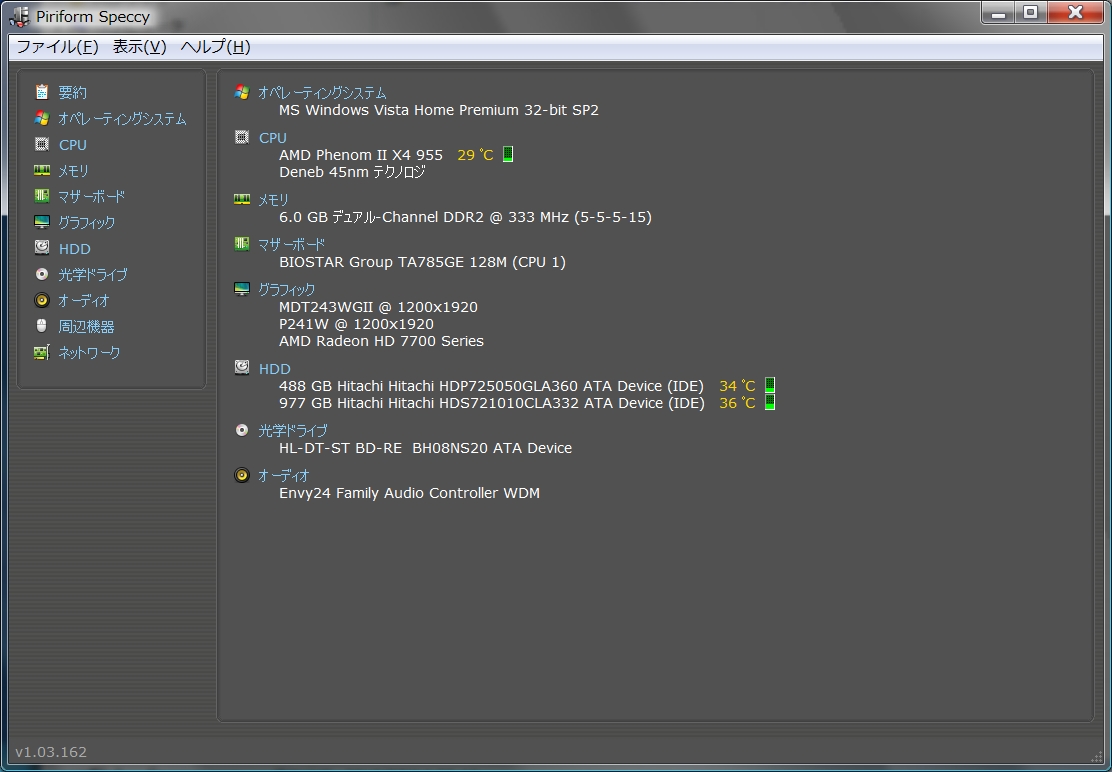The image size is (1112, 772).
Task: Click the CPU heading link in summary
Action: tap(273, 138)
